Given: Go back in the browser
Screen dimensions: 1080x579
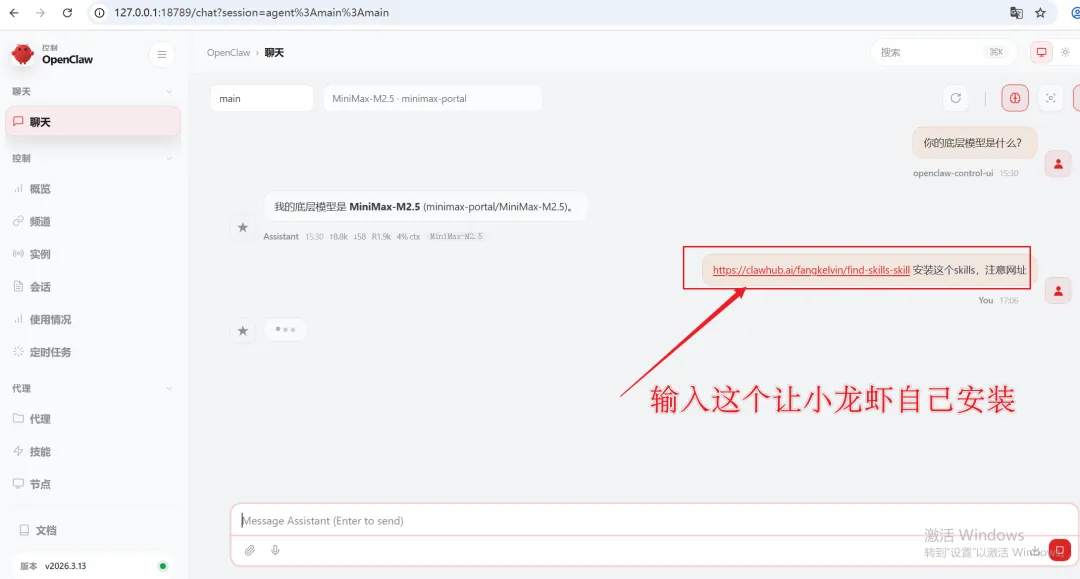Looking at the screenshot, I should 14,12.
